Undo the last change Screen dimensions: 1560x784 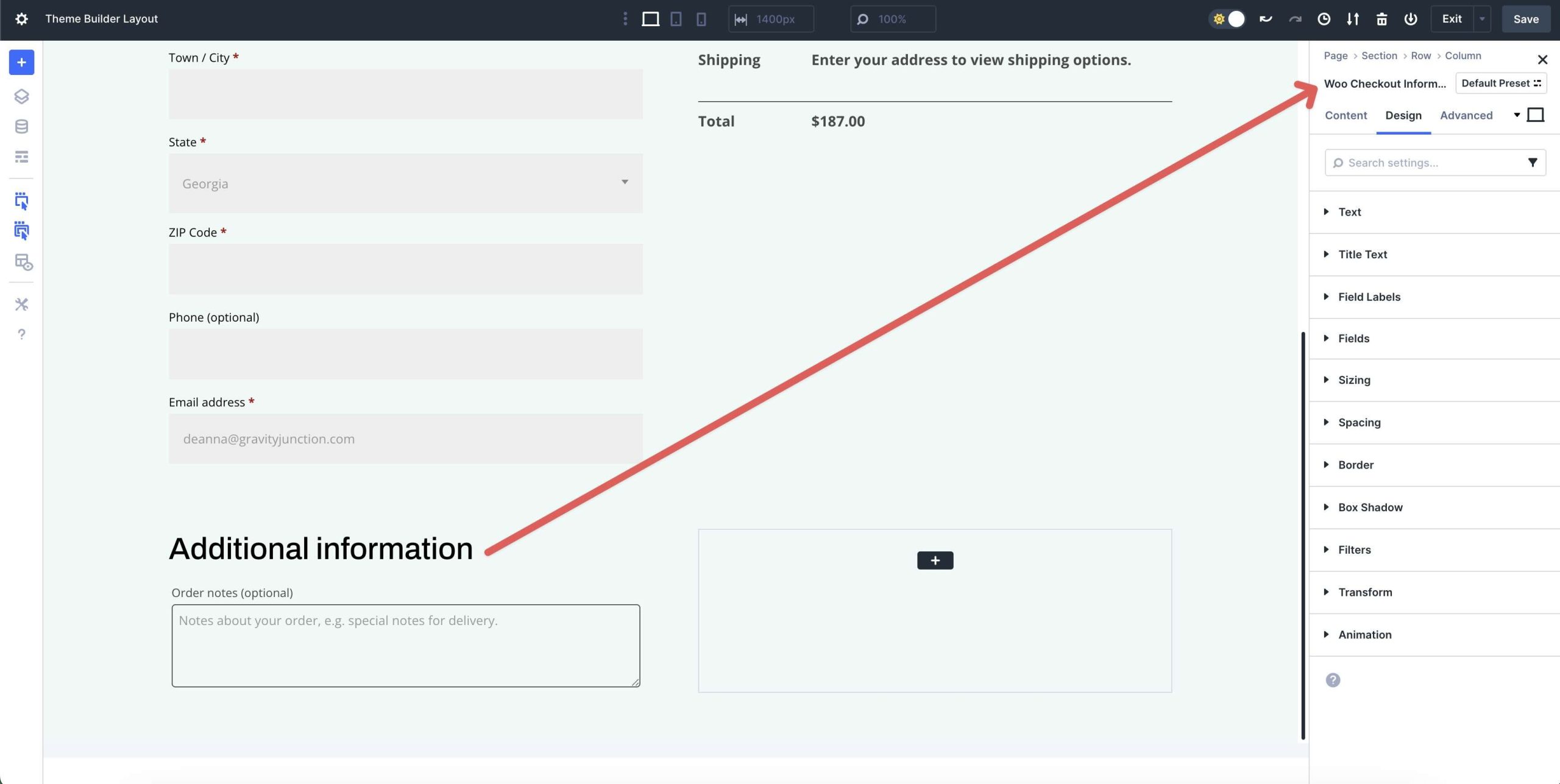click(x=1265, y=19)
